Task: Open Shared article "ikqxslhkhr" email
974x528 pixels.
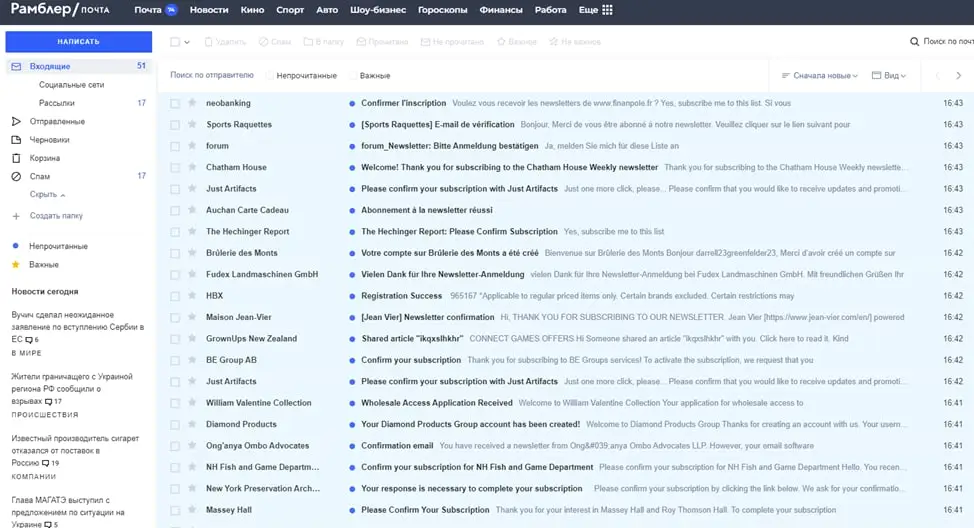Action: click(x=412, y=339)
